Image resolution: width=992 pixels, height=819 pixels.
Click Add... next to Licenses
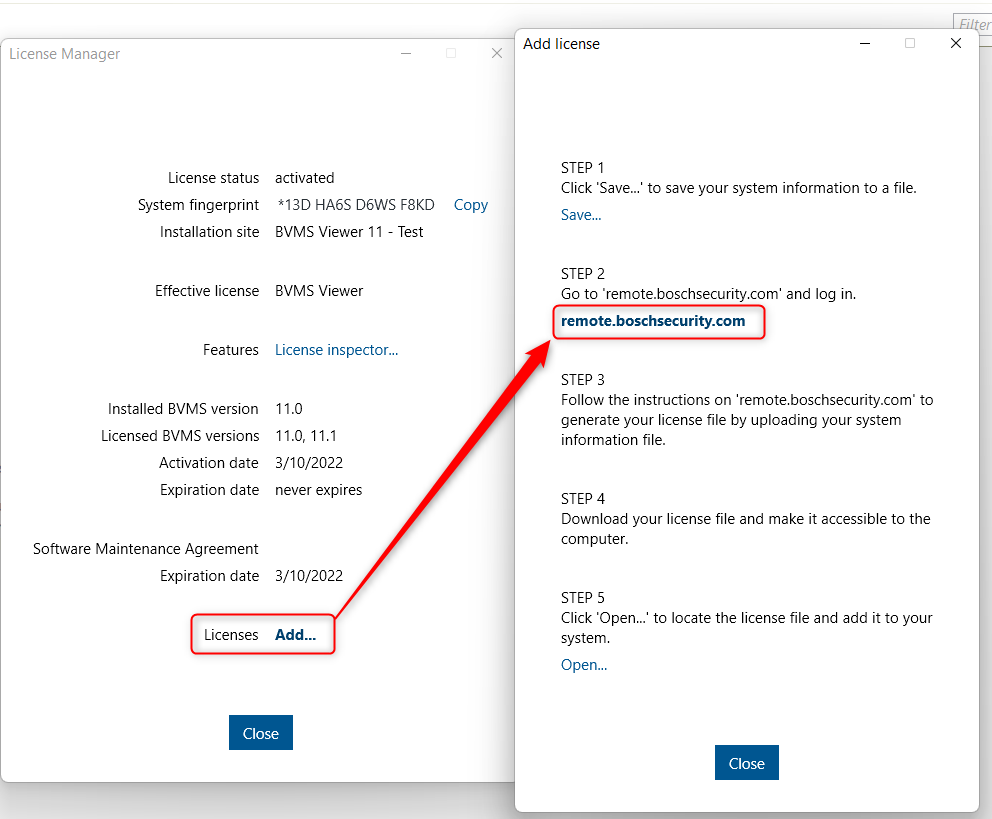click(295, 635)
